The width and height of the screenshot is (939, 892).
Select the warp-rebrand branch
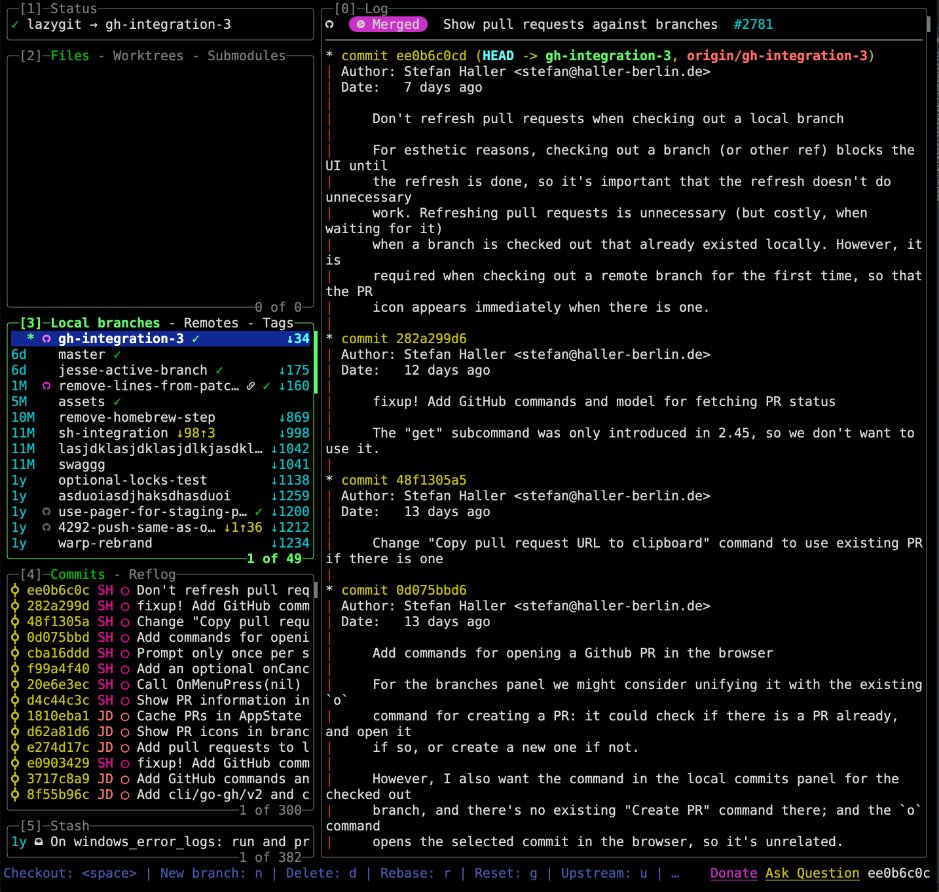click(x=160, y=543)
